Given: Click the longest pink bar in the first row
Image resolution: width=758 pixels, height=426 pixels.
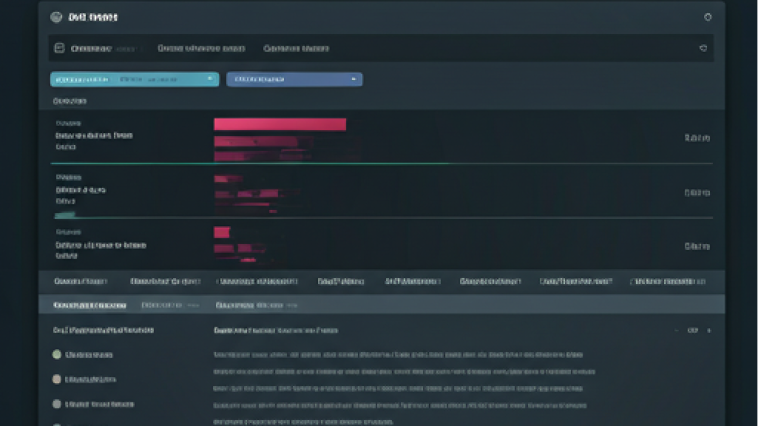Looking at the screenshot, I should tap(280, 124).
